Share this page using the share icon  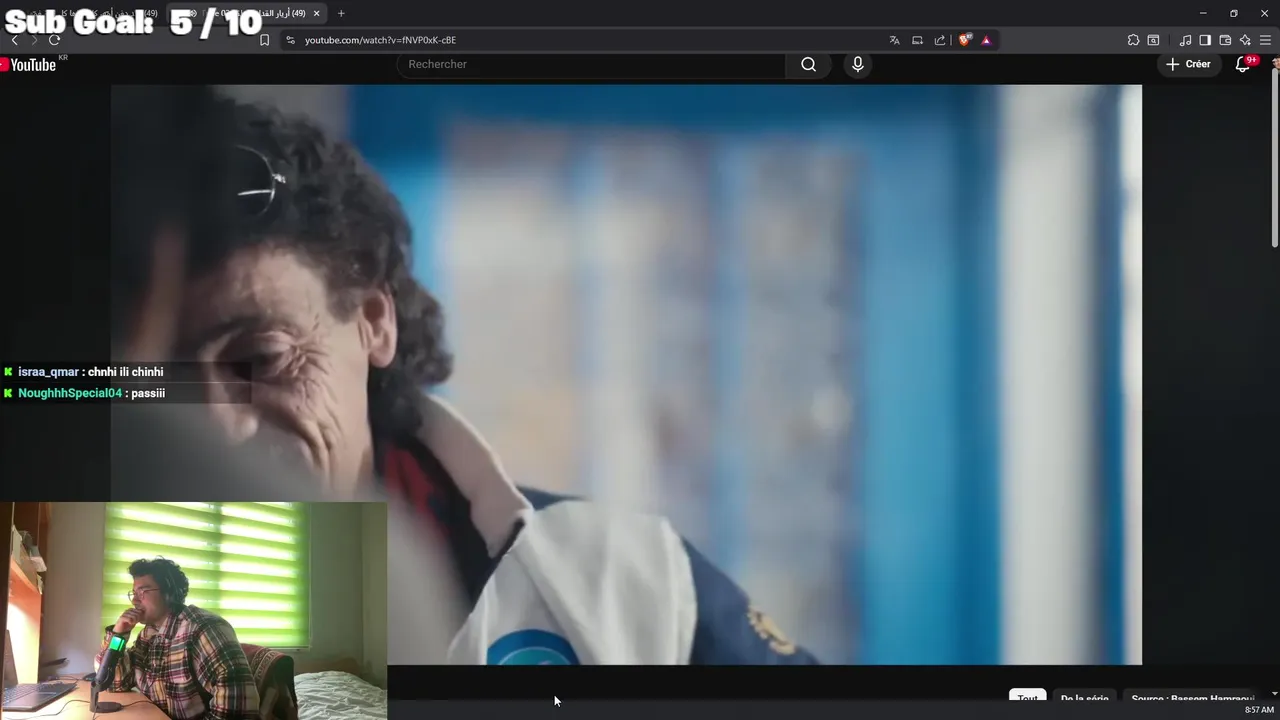point(940,40)
